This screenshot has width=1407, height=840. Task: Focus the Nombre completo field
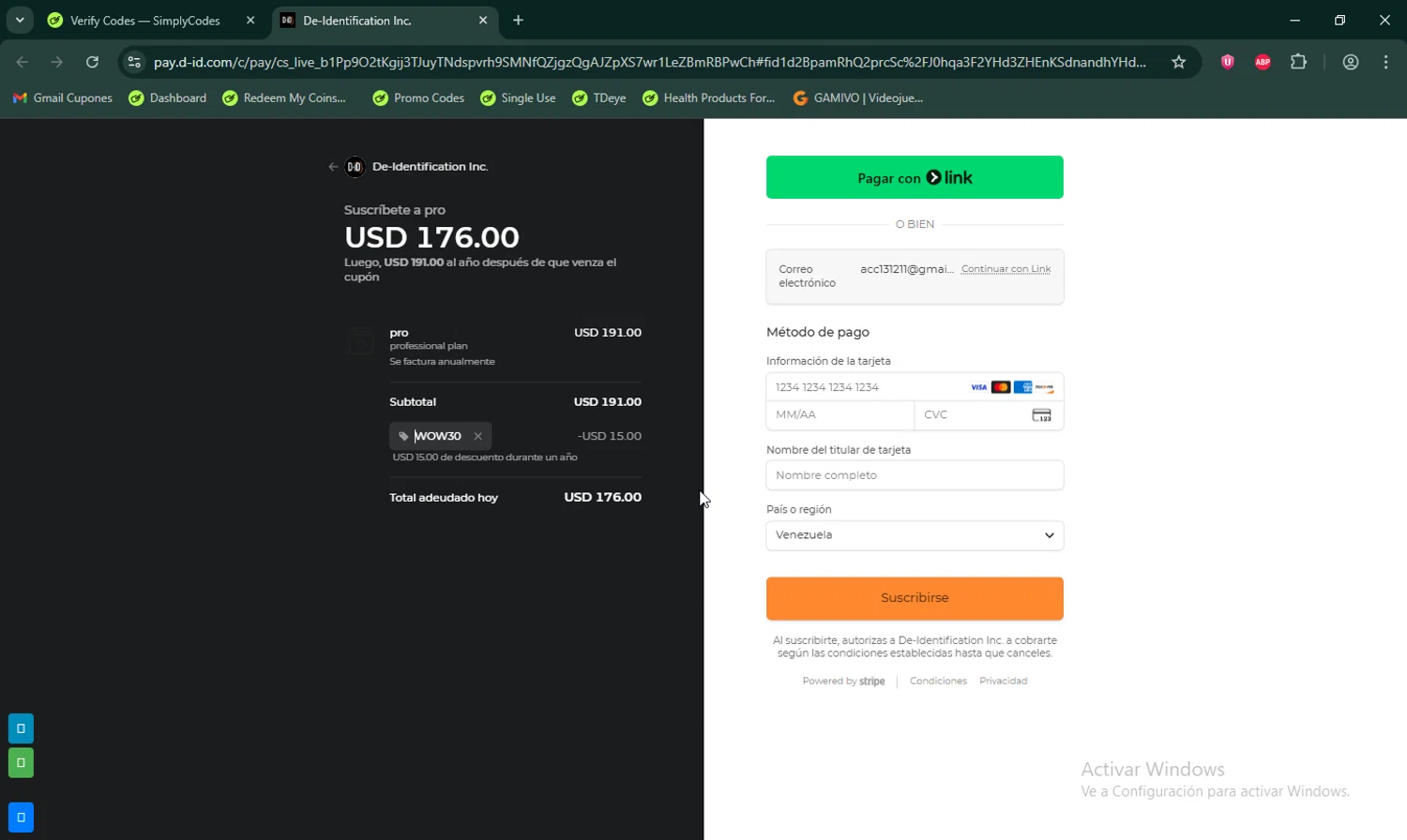pos(915,475)
